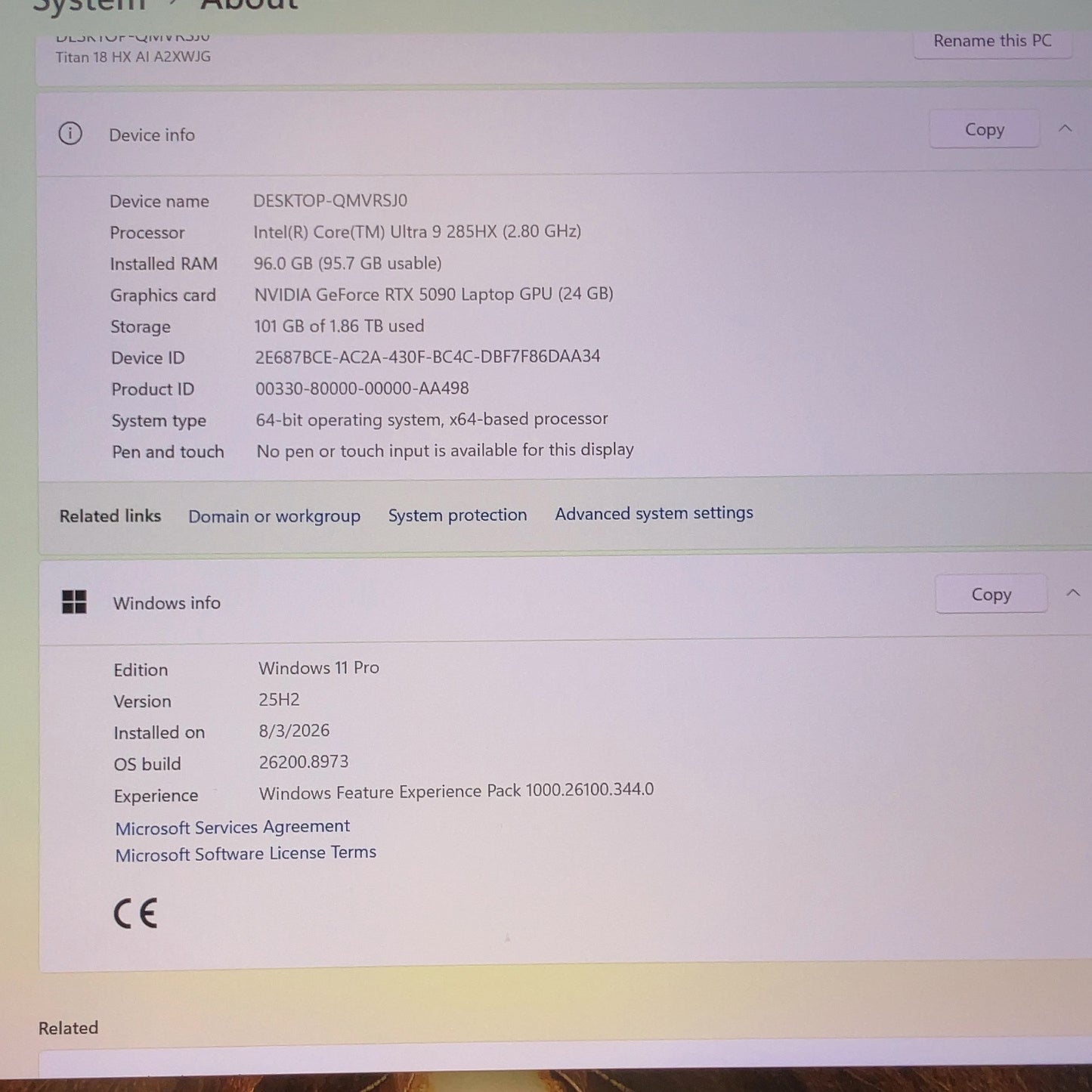Click the Storage label
Viewport: 1092px width, 1092px height.
click(x=141, y=327)
